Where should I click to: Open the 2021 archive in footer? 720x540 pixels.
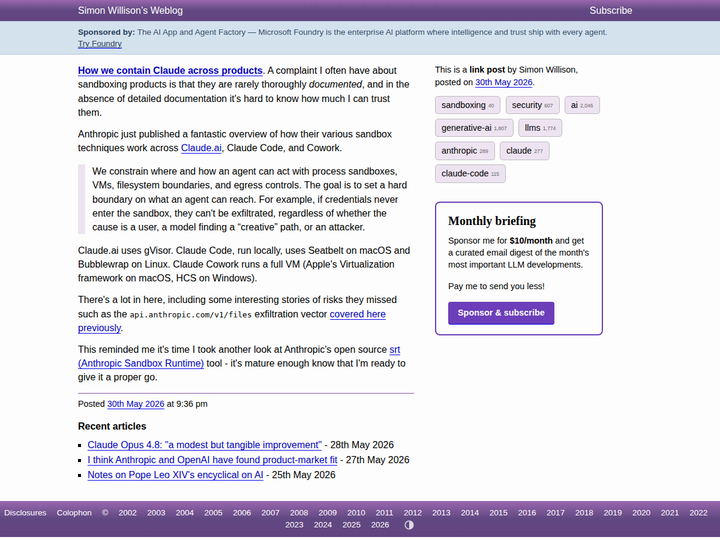click(x=669, y=513)
